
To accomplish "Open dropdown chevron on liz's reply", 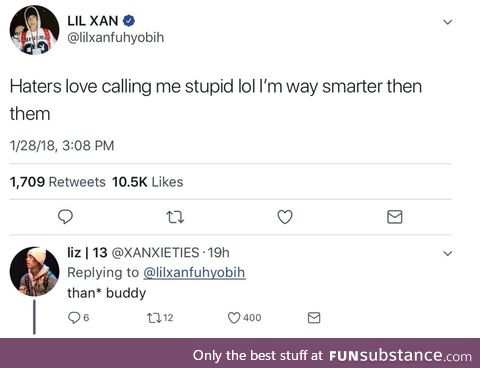I will tap(447, 253).
